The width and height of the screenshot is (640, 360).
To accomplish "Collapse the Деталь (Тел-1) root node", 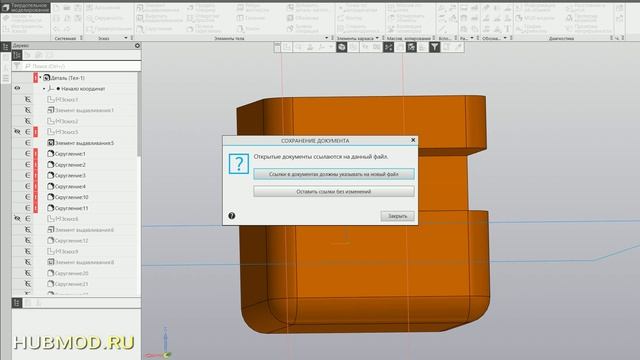I will coord(40,78).
